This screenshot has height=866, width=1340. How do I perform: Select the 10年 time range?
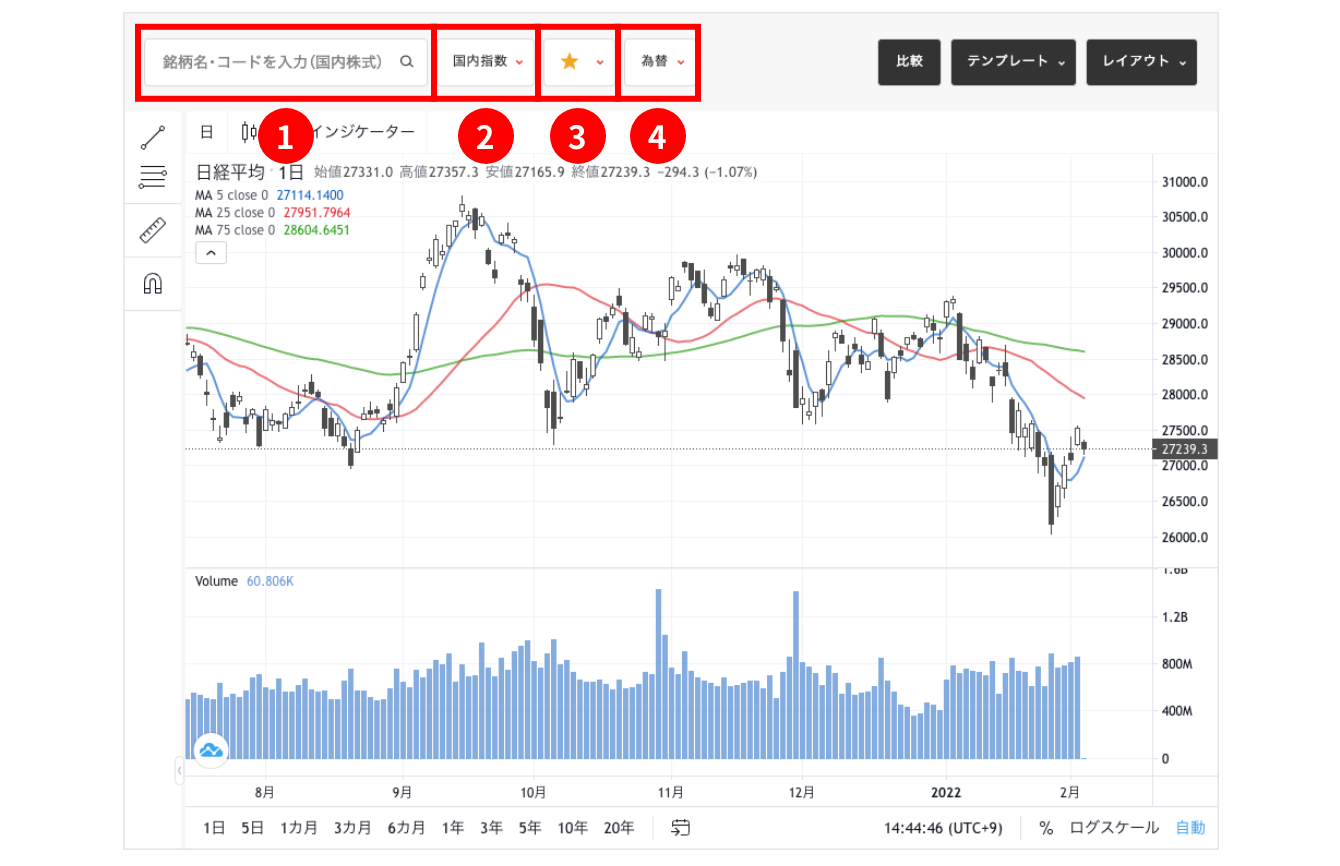click(573, 828)
